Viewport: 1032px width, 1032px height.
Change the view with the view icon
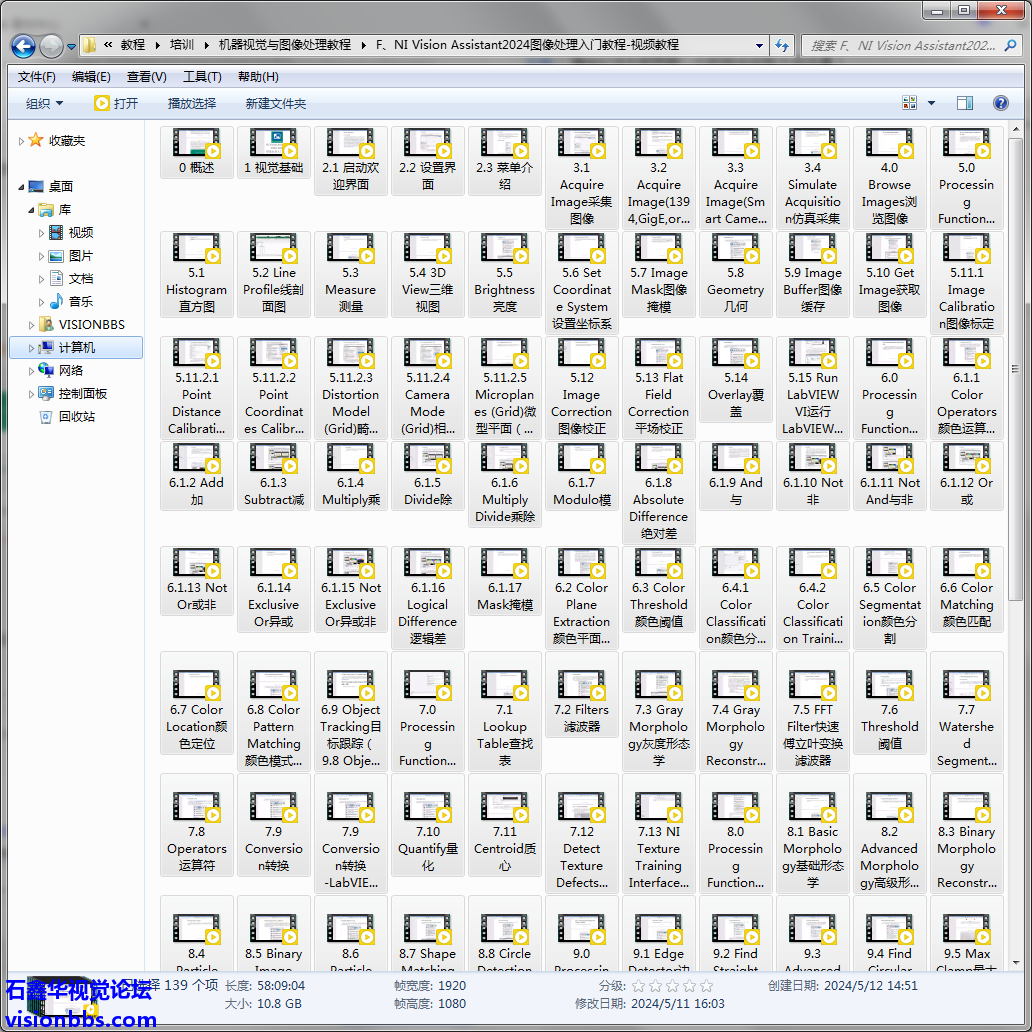(910, 103)
